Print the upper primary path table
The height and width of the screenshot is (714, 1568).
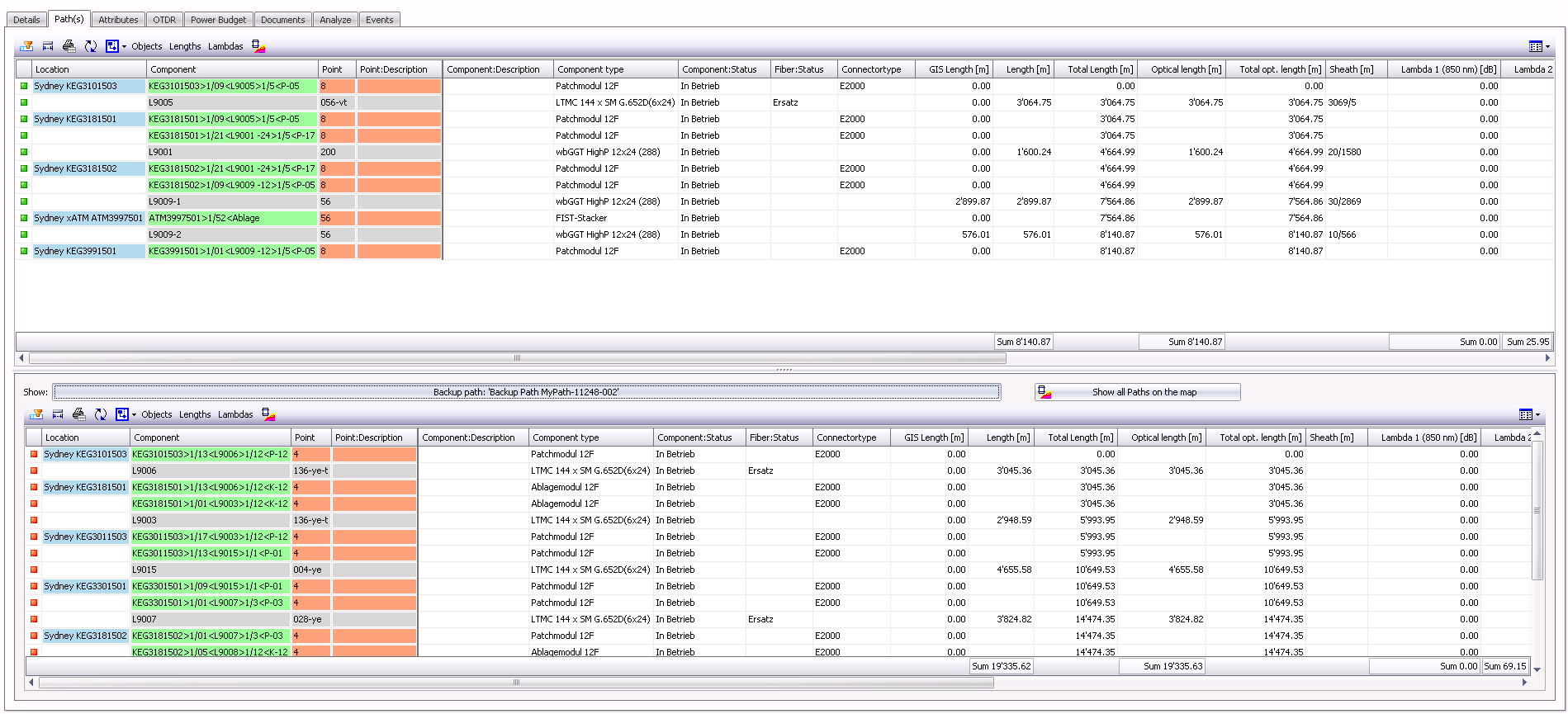coord(69,46)
